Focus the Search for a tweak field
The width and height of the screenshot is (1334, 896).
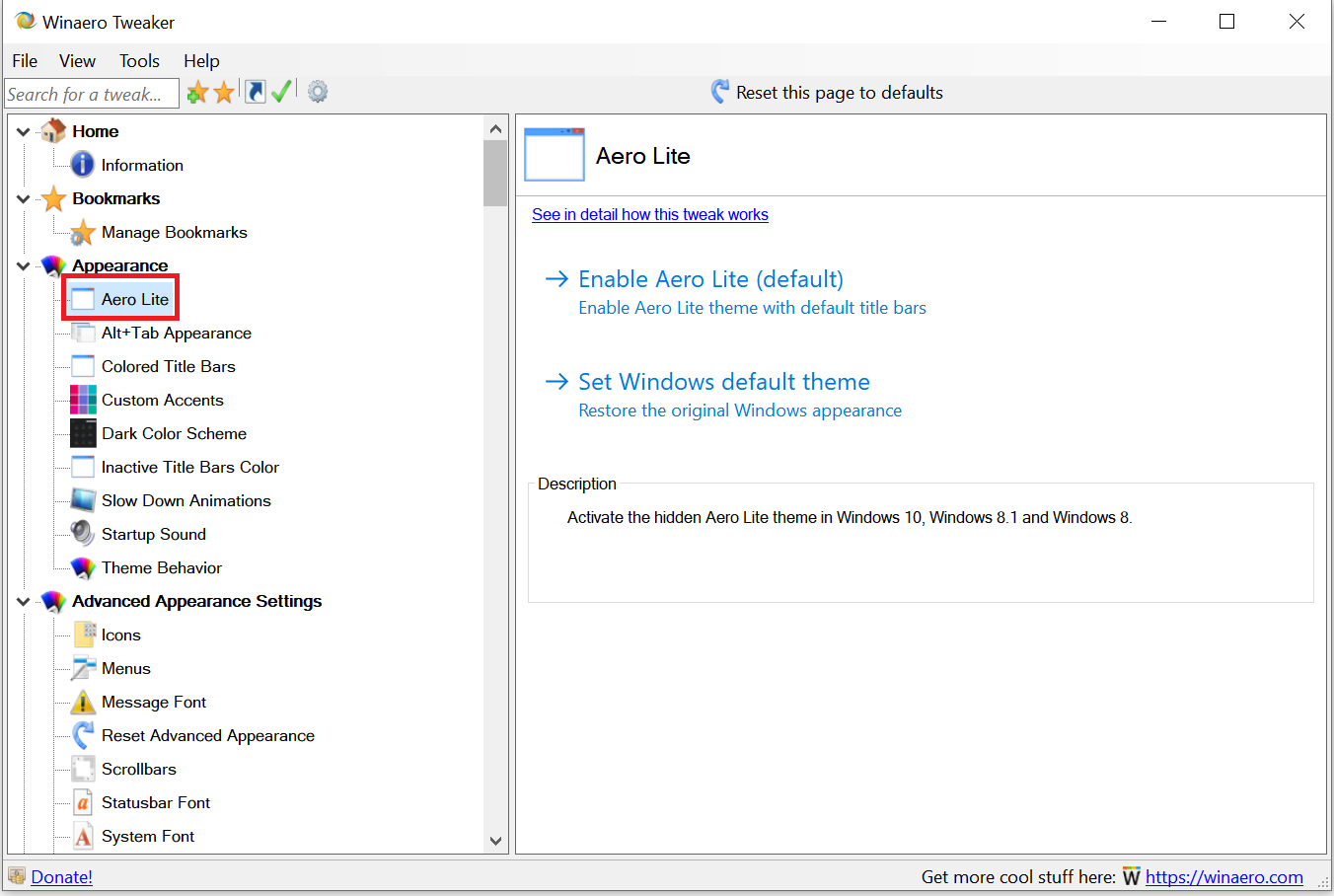tap(92, 94)
